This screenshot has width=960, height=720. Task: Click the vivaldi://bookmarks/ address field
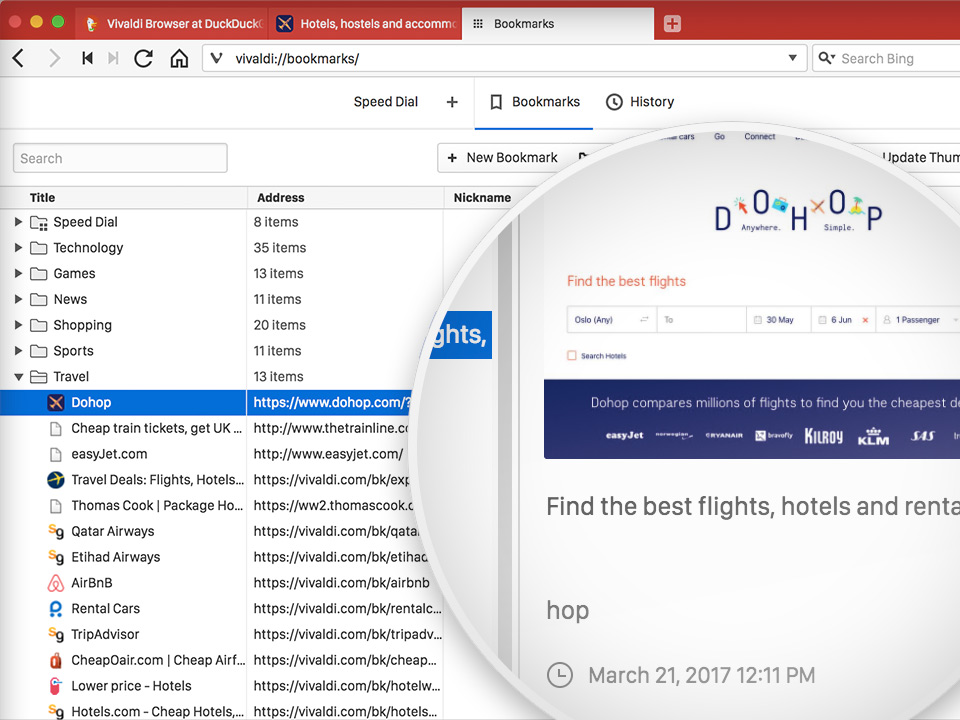click(x=504, y=58)
